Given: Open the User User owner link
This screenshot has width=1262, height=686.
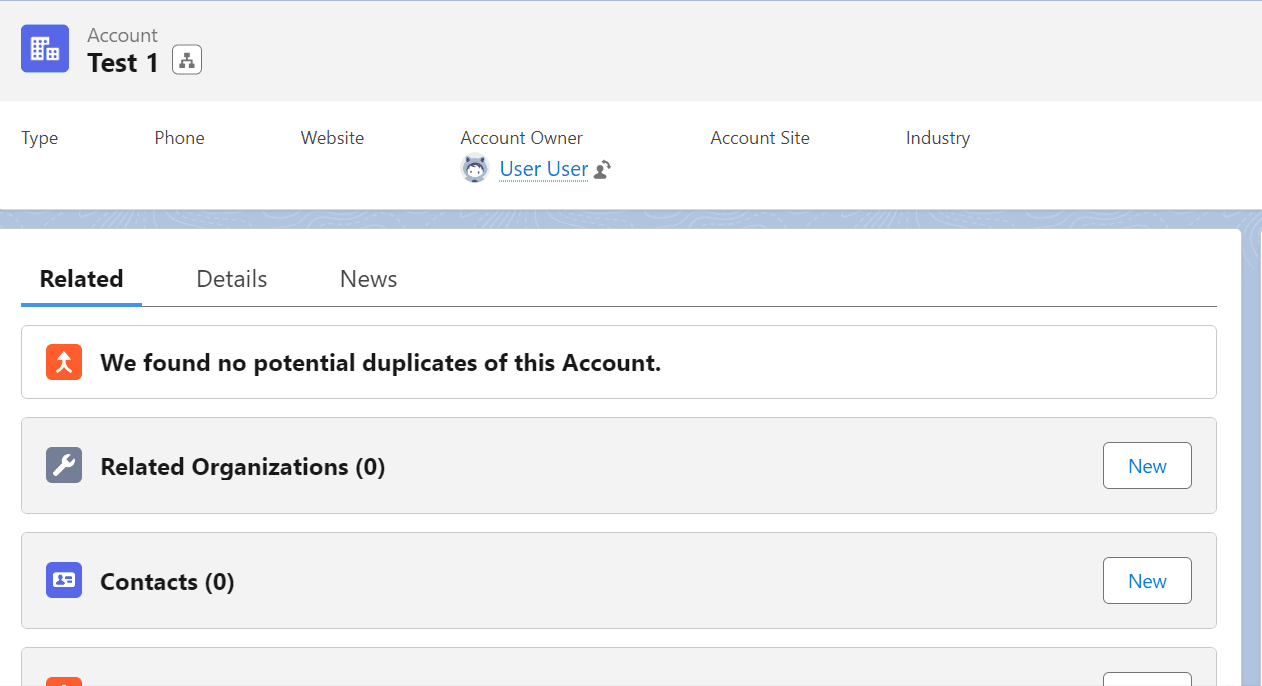Looking at the screenshot, I should coord(544,169).
